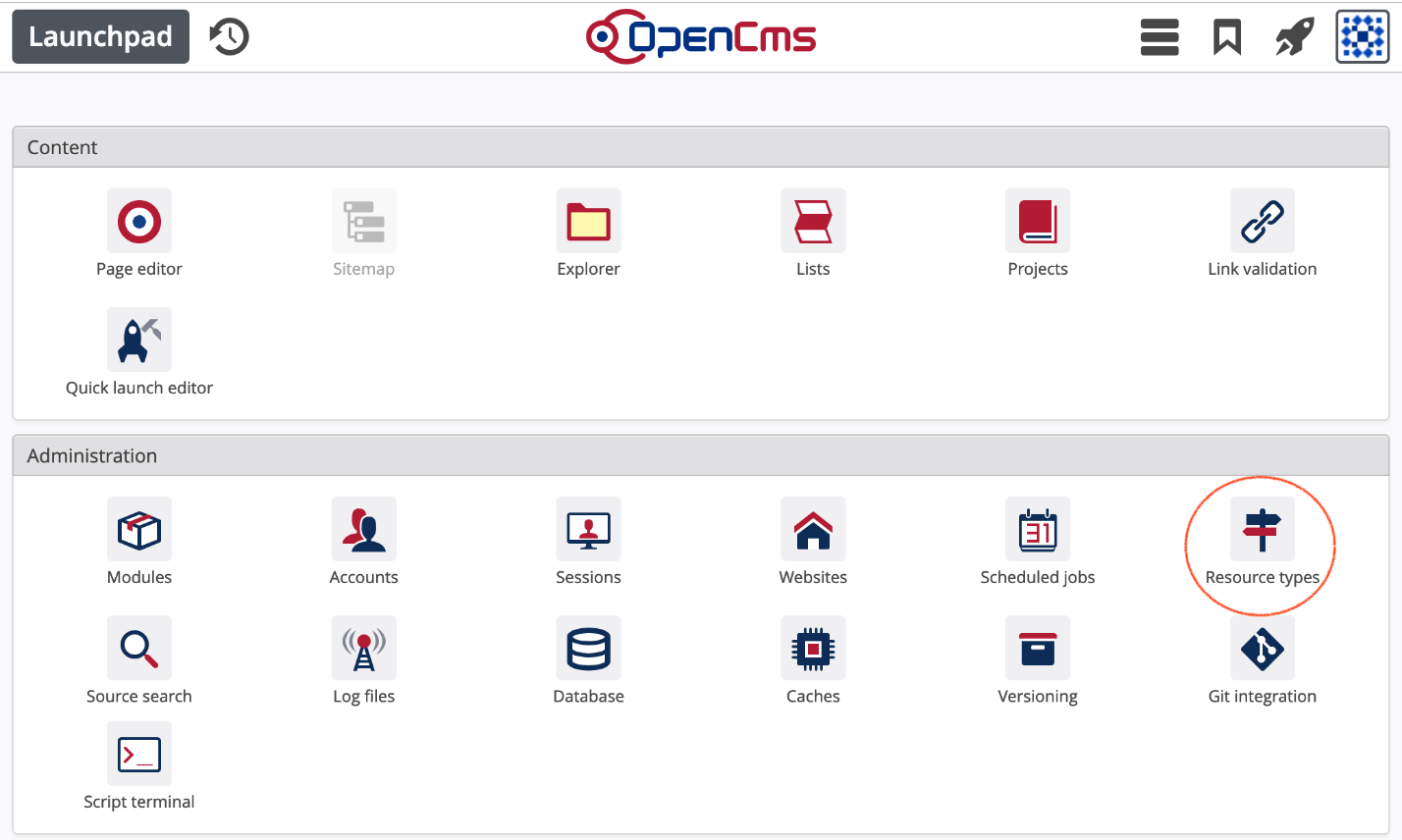Open the Page editor app
This screenshot has width=1402, height=840.
tap(139, 222)
